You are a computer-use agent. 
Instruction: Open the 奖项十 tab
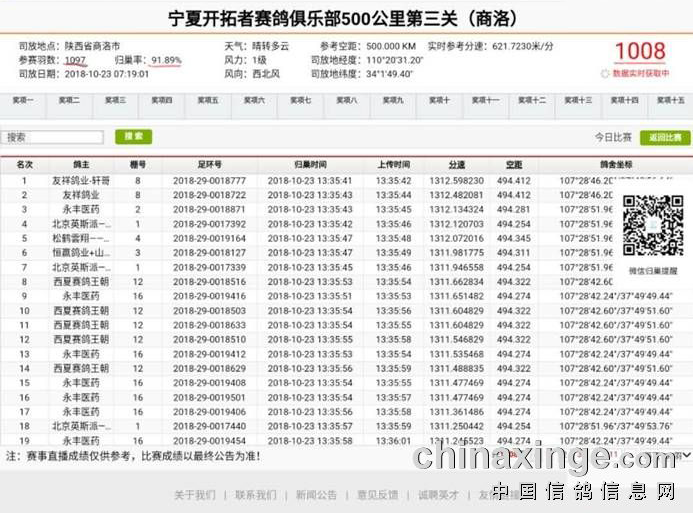[439, 100]
